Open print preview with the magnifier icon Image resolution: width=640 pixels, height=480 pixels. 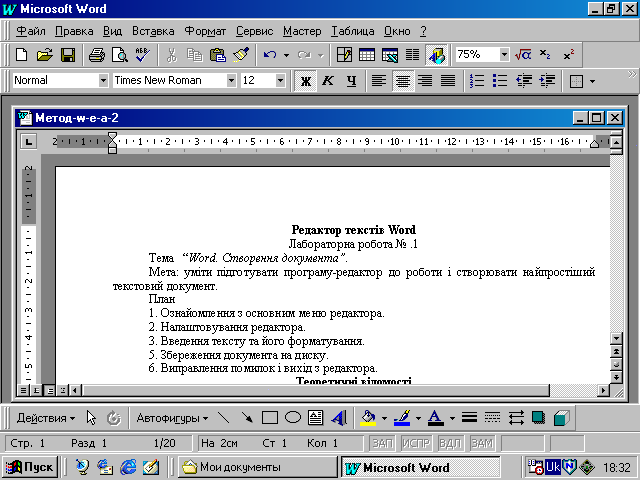coord(120,55)
